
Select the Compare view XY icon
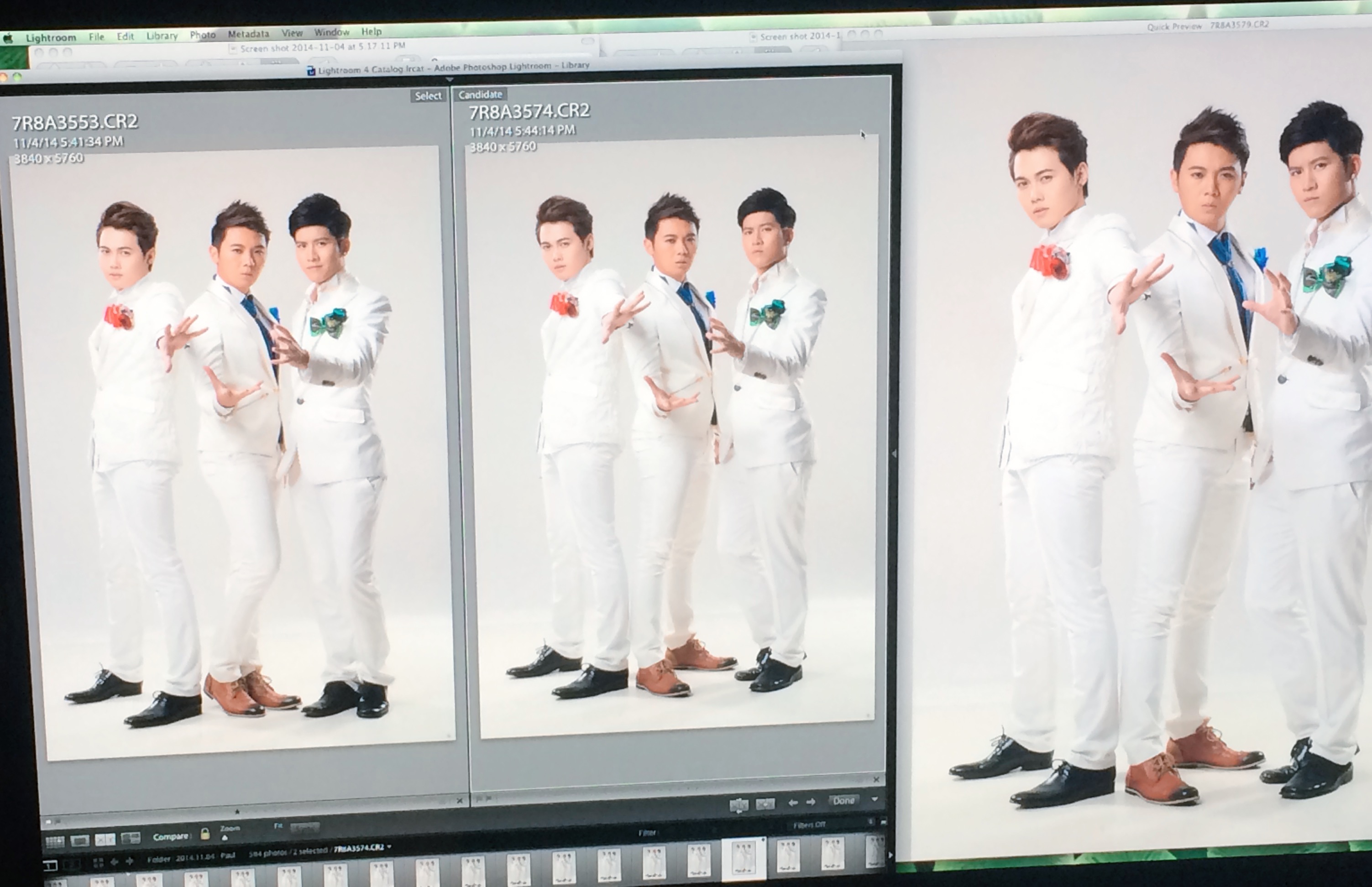tap(105, 840)
